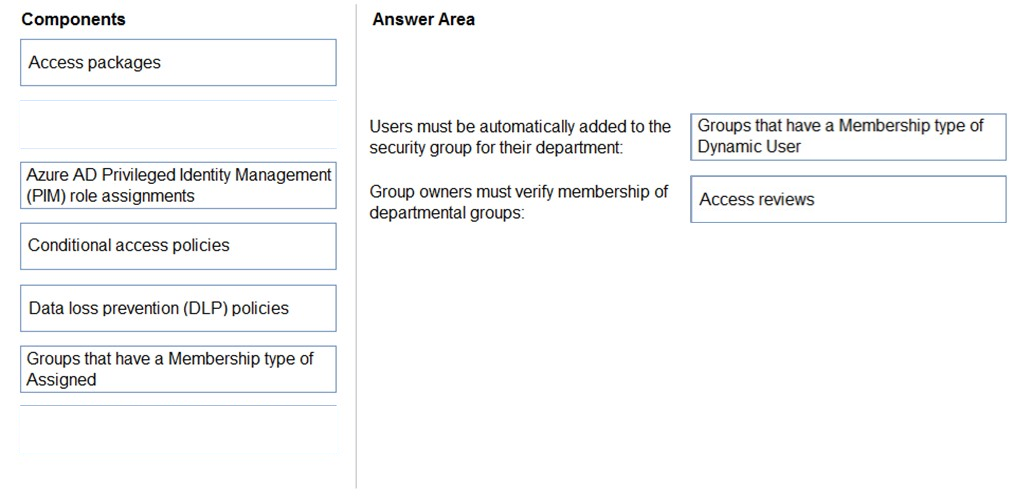Click the word 'Assigned' in the last component
Image resolution: width=1030 pixels, height=500 pixels.
coord(61,380)
